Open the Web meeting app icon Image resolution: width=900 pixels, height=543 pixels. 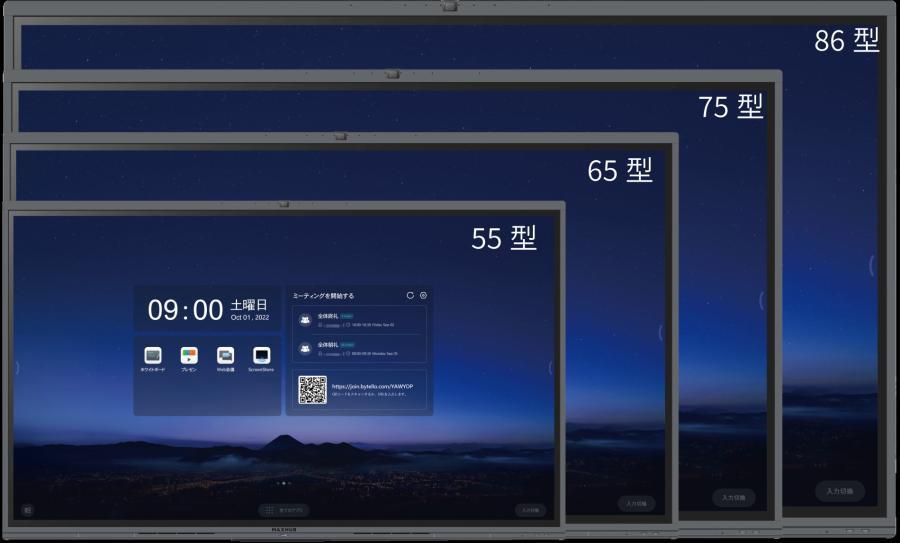coord(225,356)
